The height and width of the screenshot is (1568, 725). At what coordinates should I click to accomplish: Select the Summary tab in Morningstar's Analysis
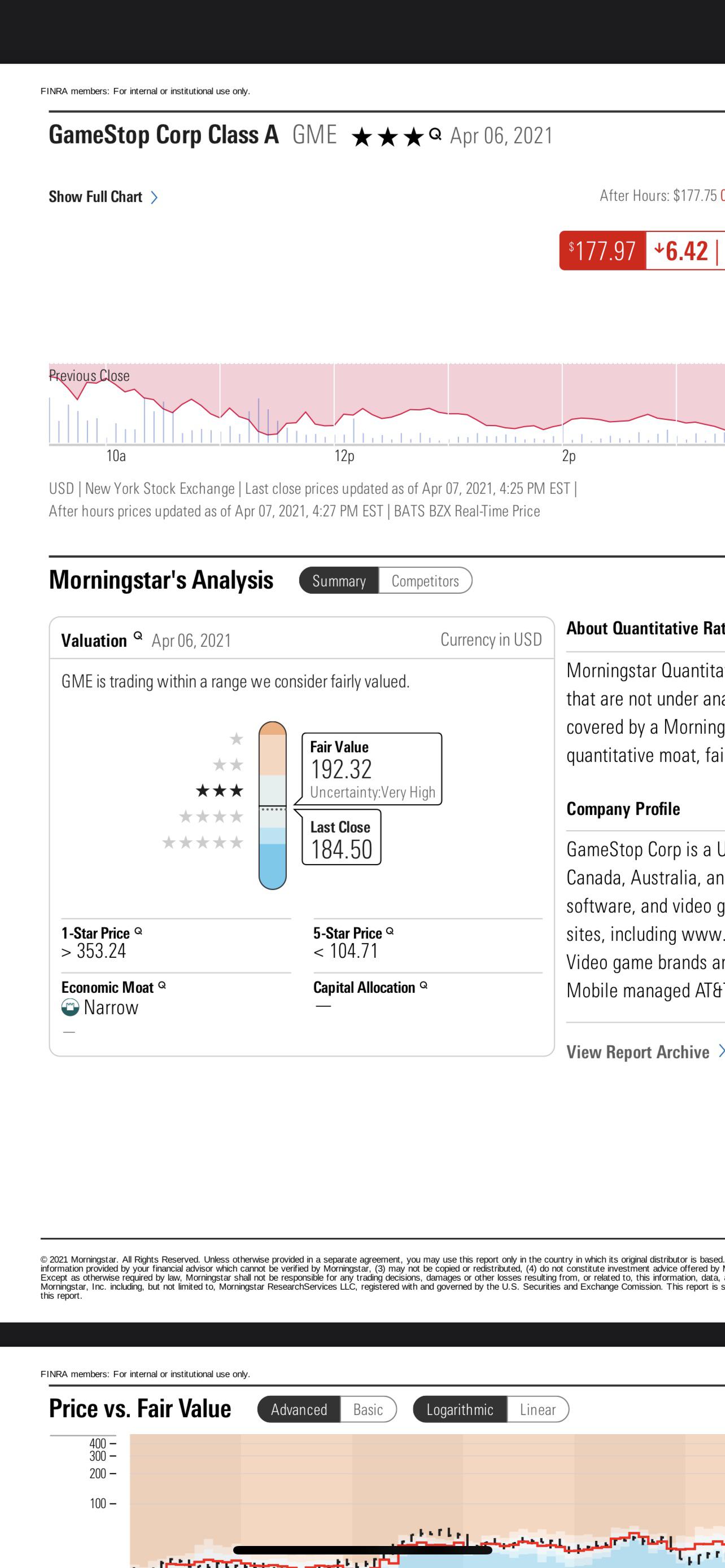340,581
